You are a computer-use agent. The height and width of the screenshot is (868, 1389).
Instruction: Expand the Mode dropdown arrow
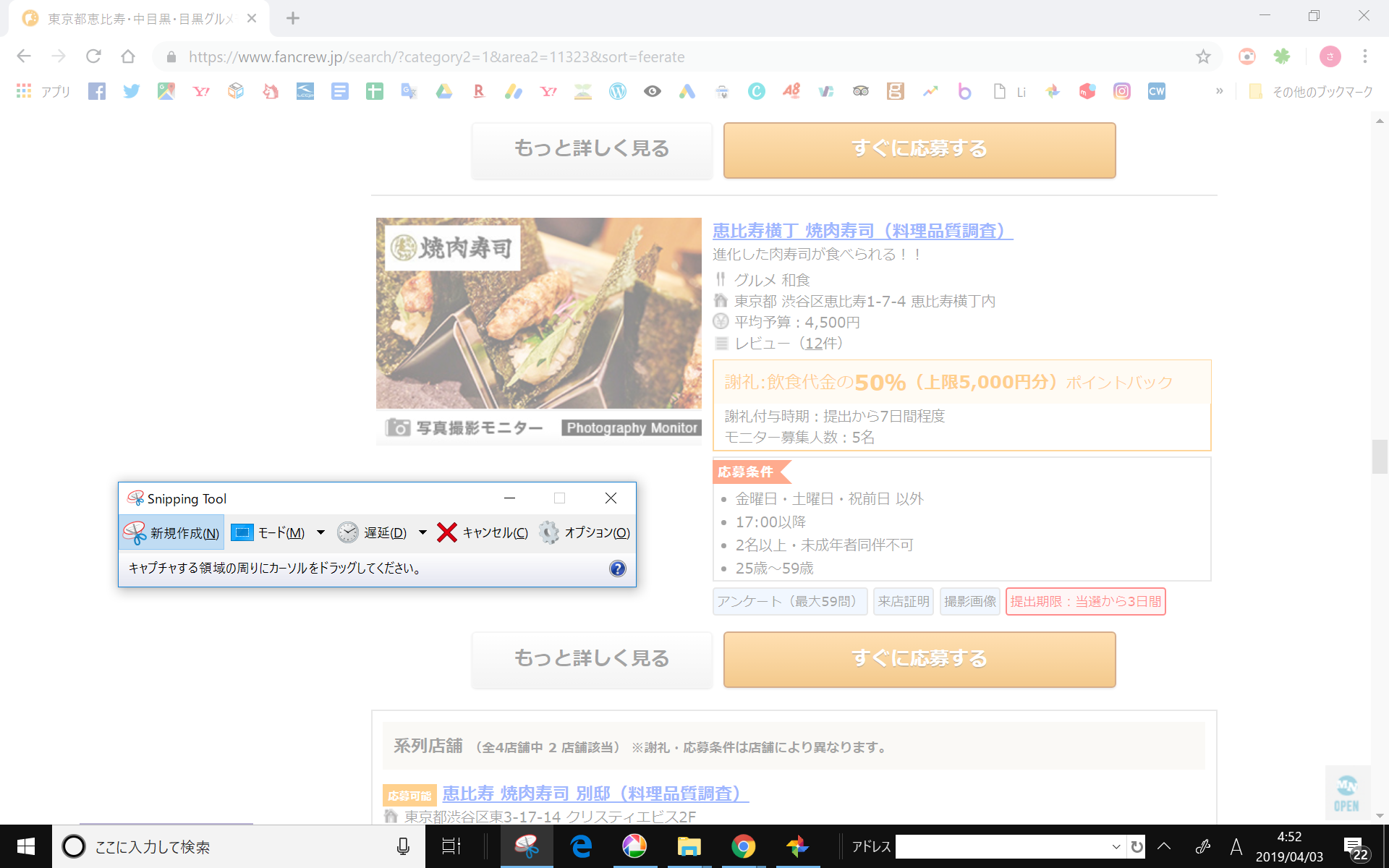click(x=320, y=532)
